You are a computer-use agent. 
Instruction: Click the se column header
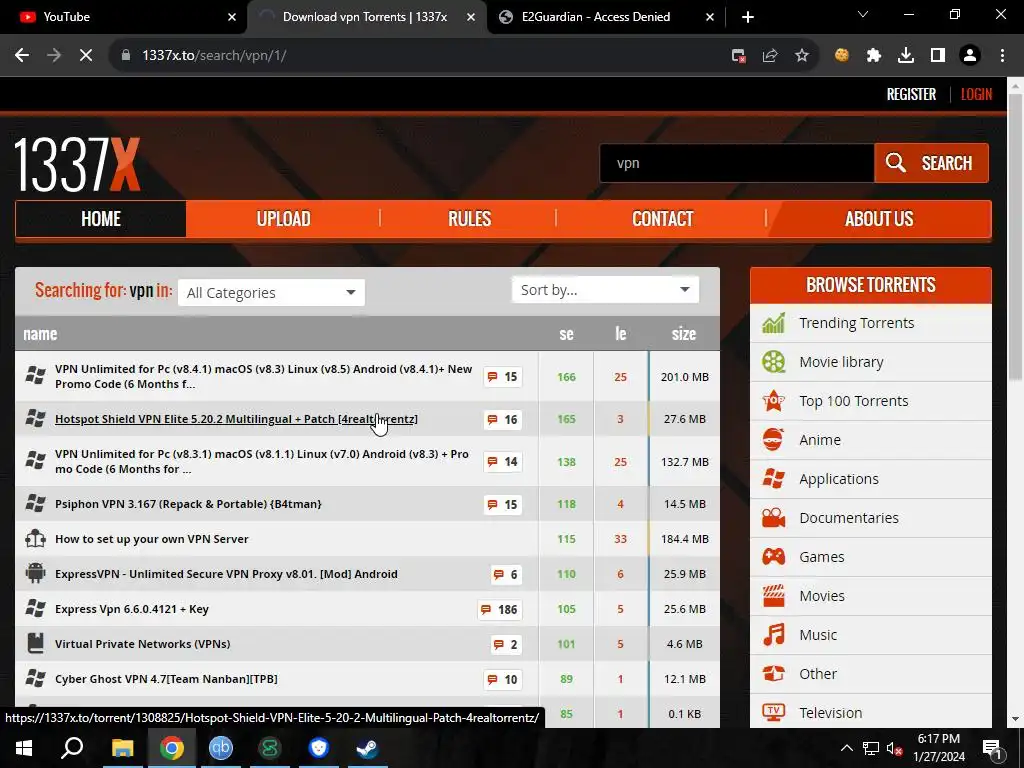coord(566,334)
